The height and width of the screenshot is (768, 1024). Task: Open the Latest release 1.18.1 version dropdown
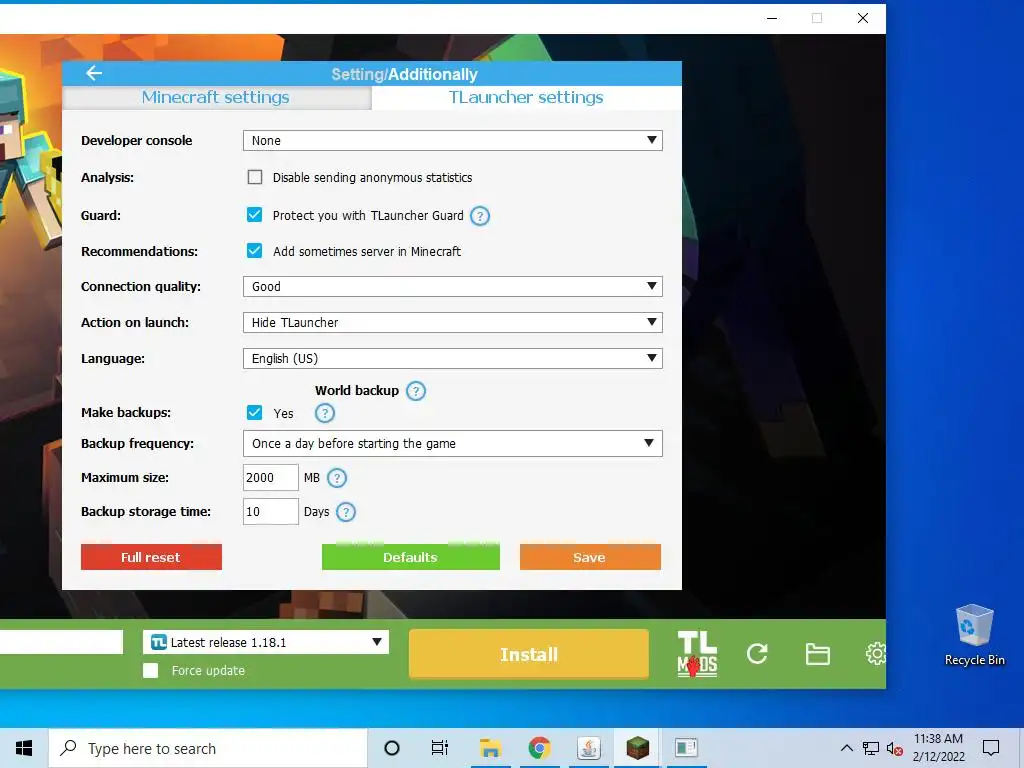[266, 643]
